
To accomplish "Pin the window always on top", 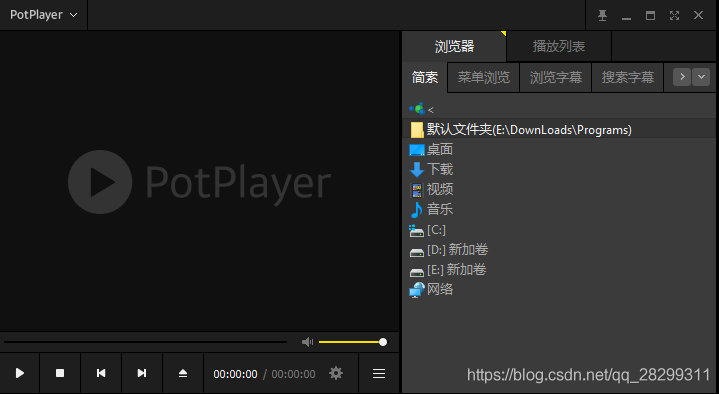I will tap(603, 16).
